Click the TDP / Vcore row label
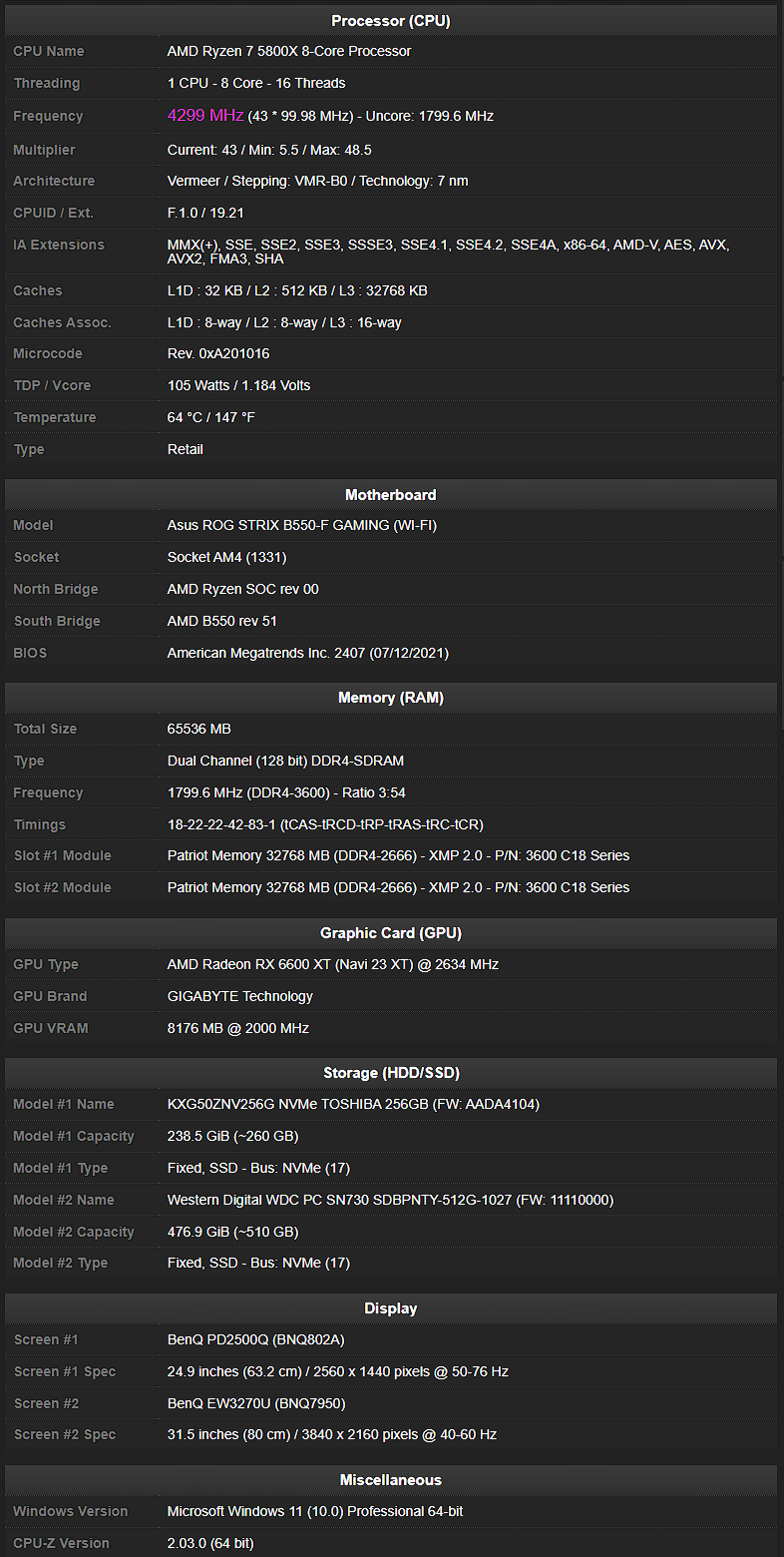784x1557 pixels. 52,385
